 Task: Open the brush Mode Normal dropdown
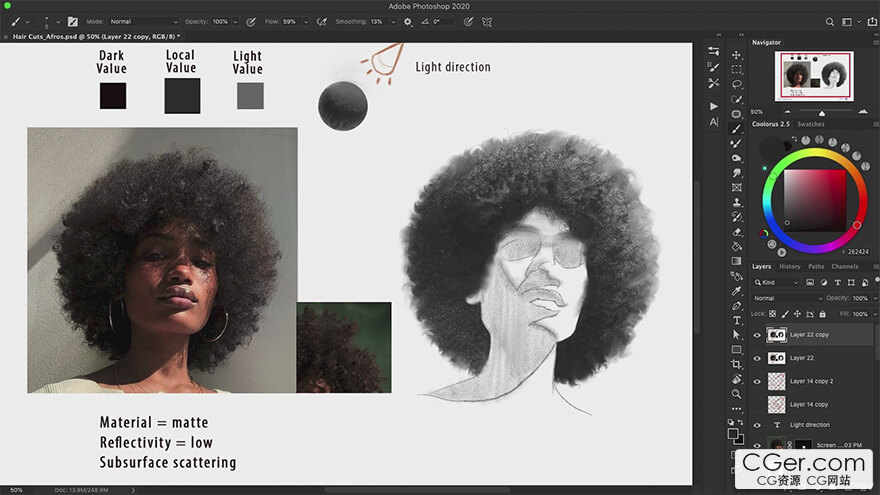(x=143, y=21)
